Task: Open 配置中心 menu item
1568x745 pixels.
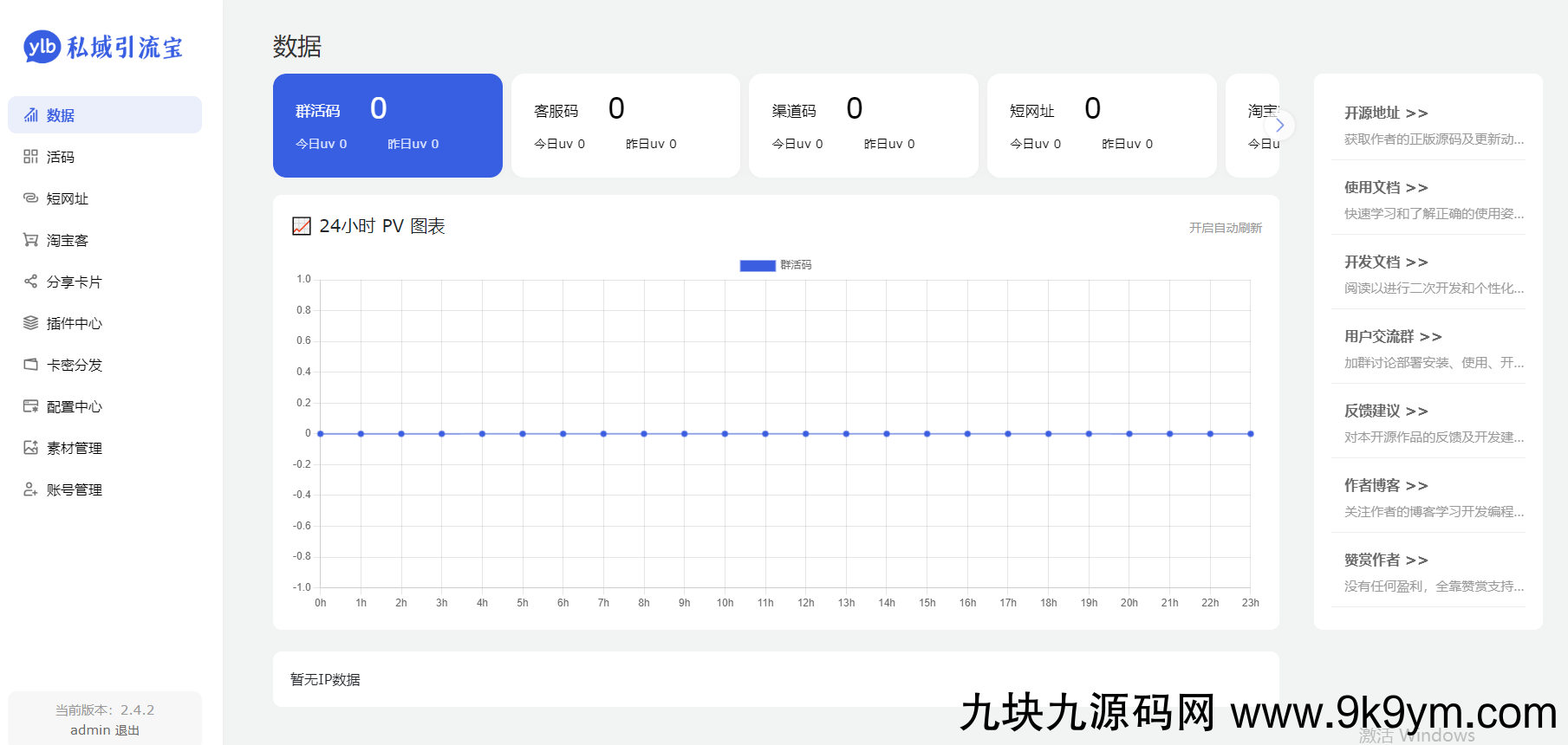Action: click(74, 406)
